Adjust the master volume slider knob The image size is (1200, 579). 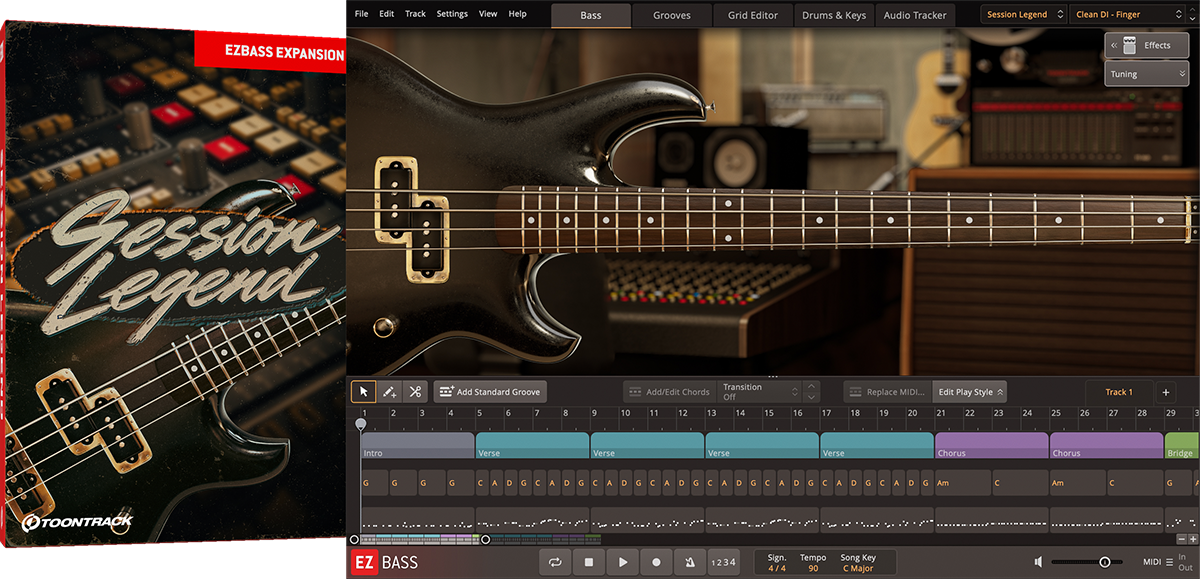pos(1105,562)
